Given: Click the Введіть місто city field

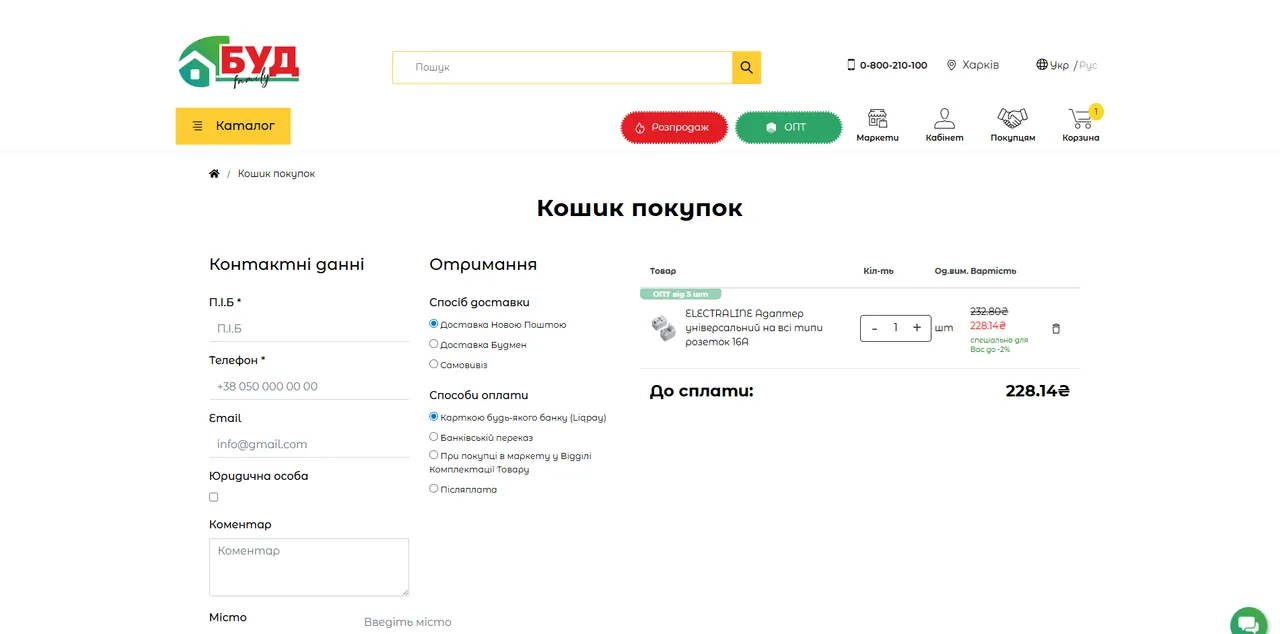Looking at the screenshot, I should [408, 622].
